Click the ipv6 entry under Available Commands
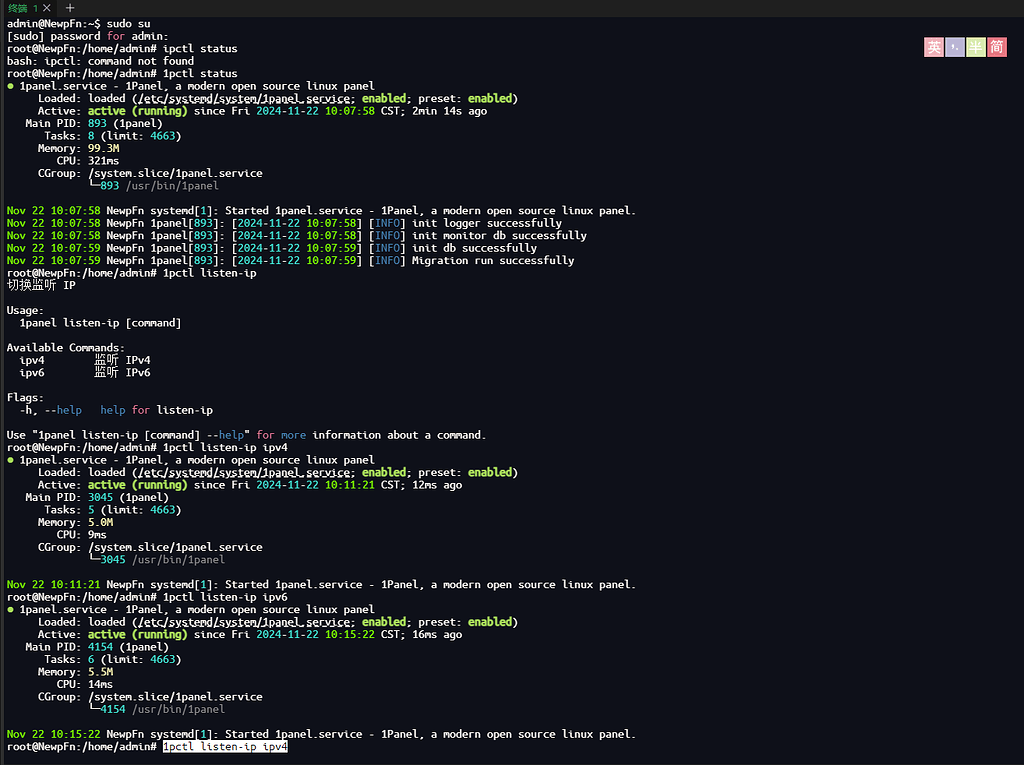The image size is (1024, 765). click(32, 372)
